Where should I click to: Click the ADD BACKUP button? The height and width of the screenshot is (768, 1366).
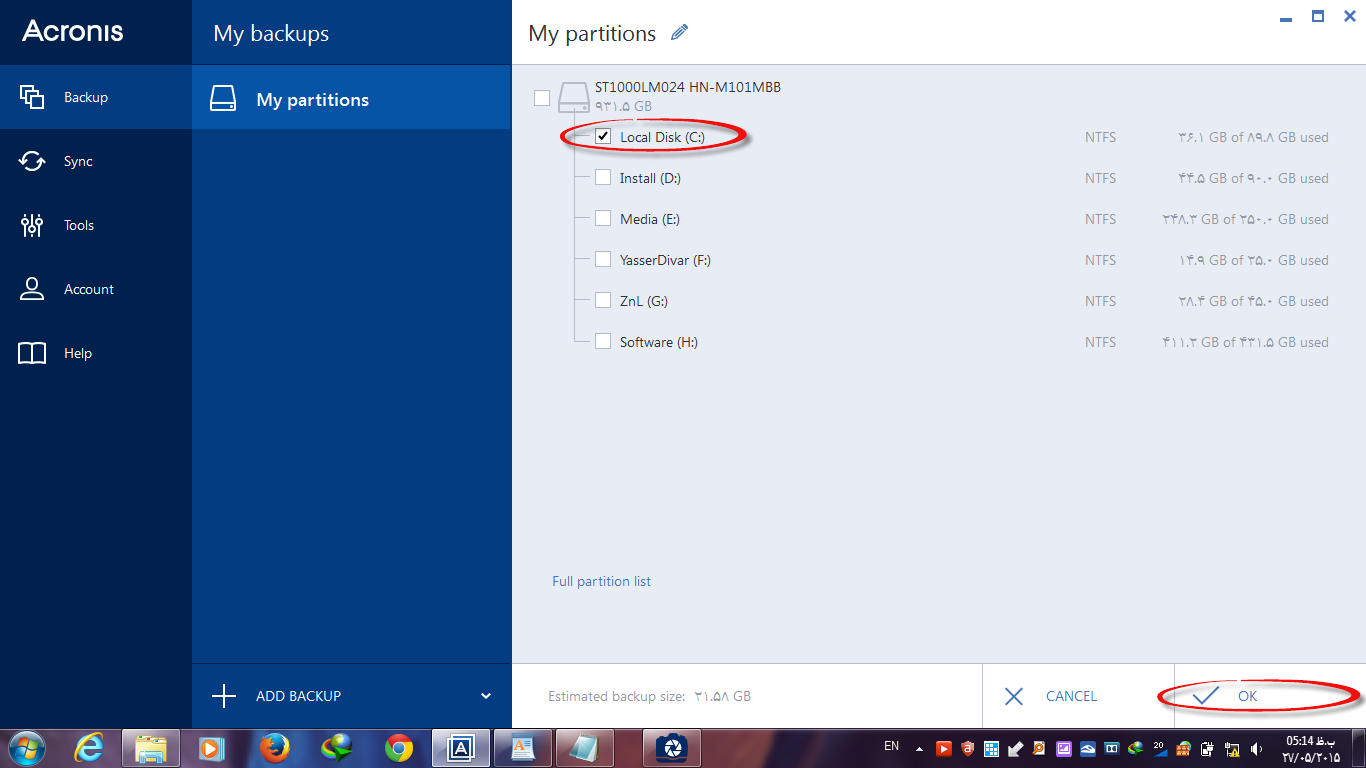coord(351,696)
